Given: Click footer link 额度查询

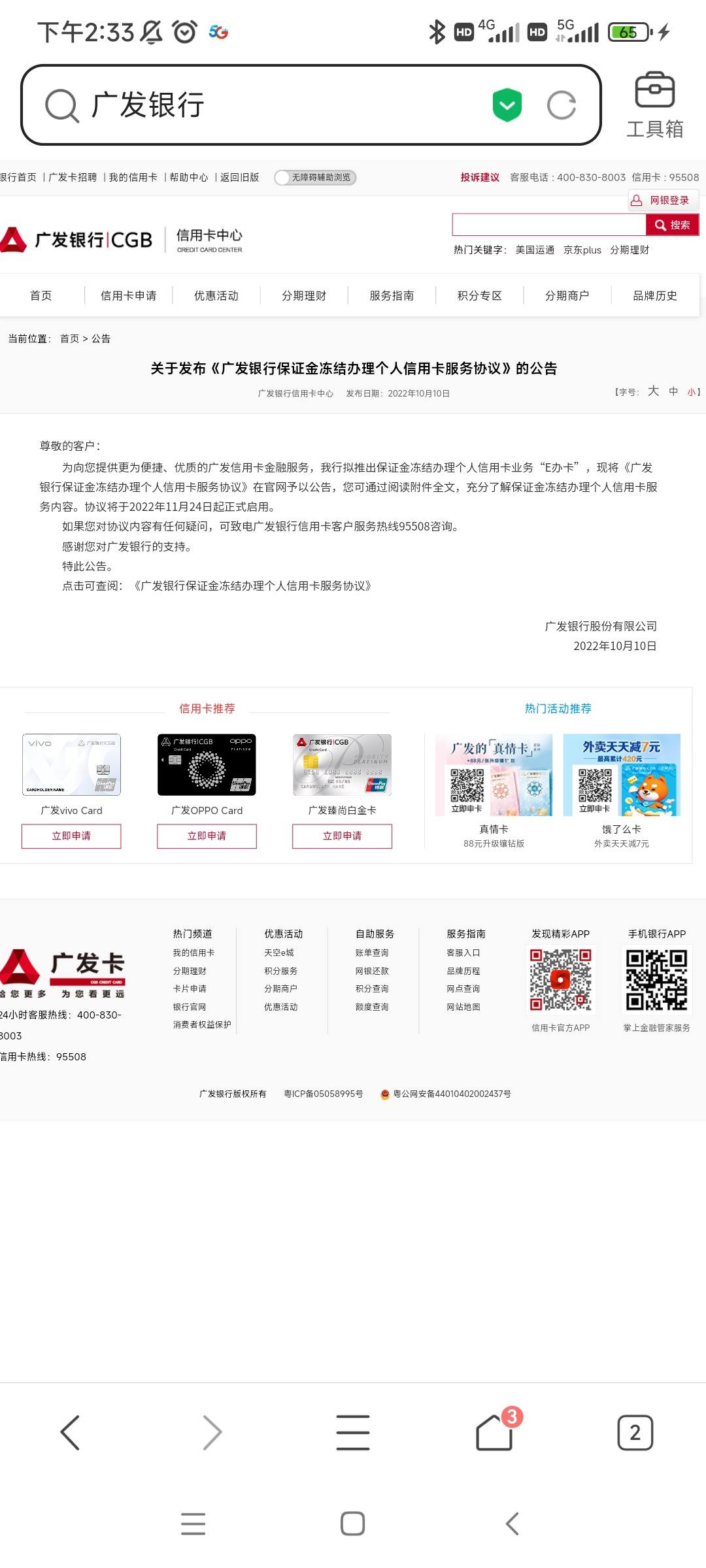Looking at the screenshot, I should pos(372,1007).
